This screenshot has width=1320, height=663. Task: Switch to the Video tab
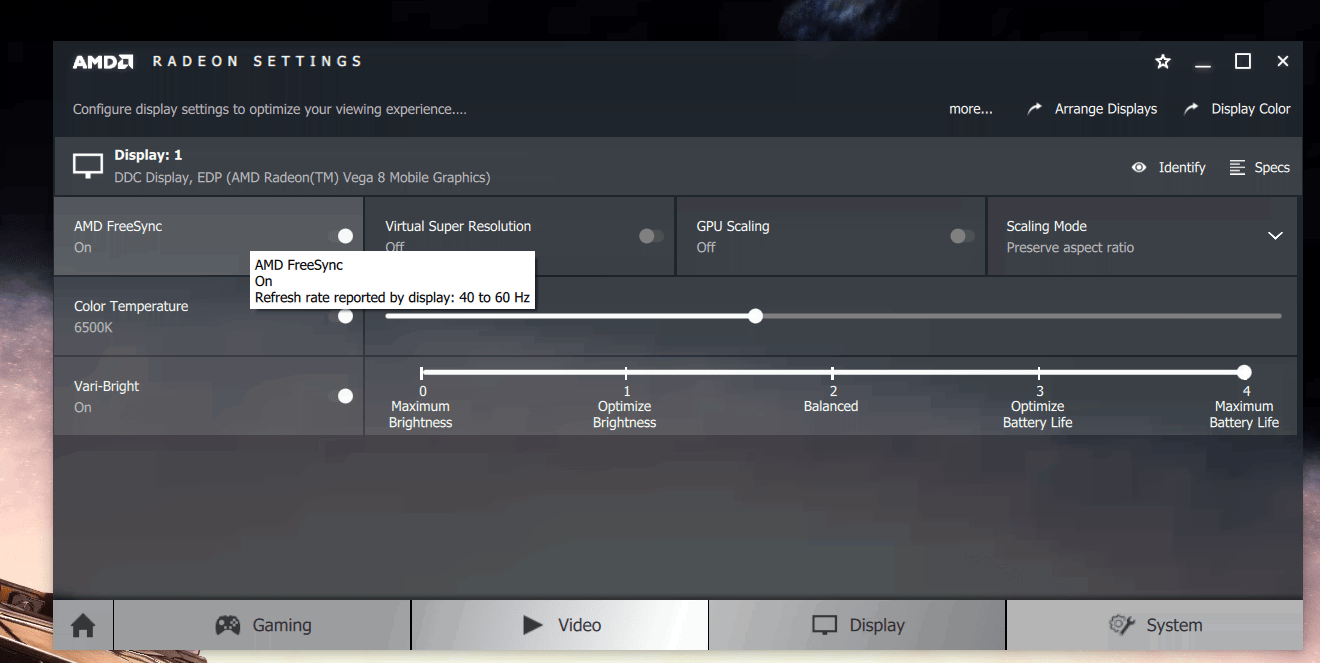[560, 625]
